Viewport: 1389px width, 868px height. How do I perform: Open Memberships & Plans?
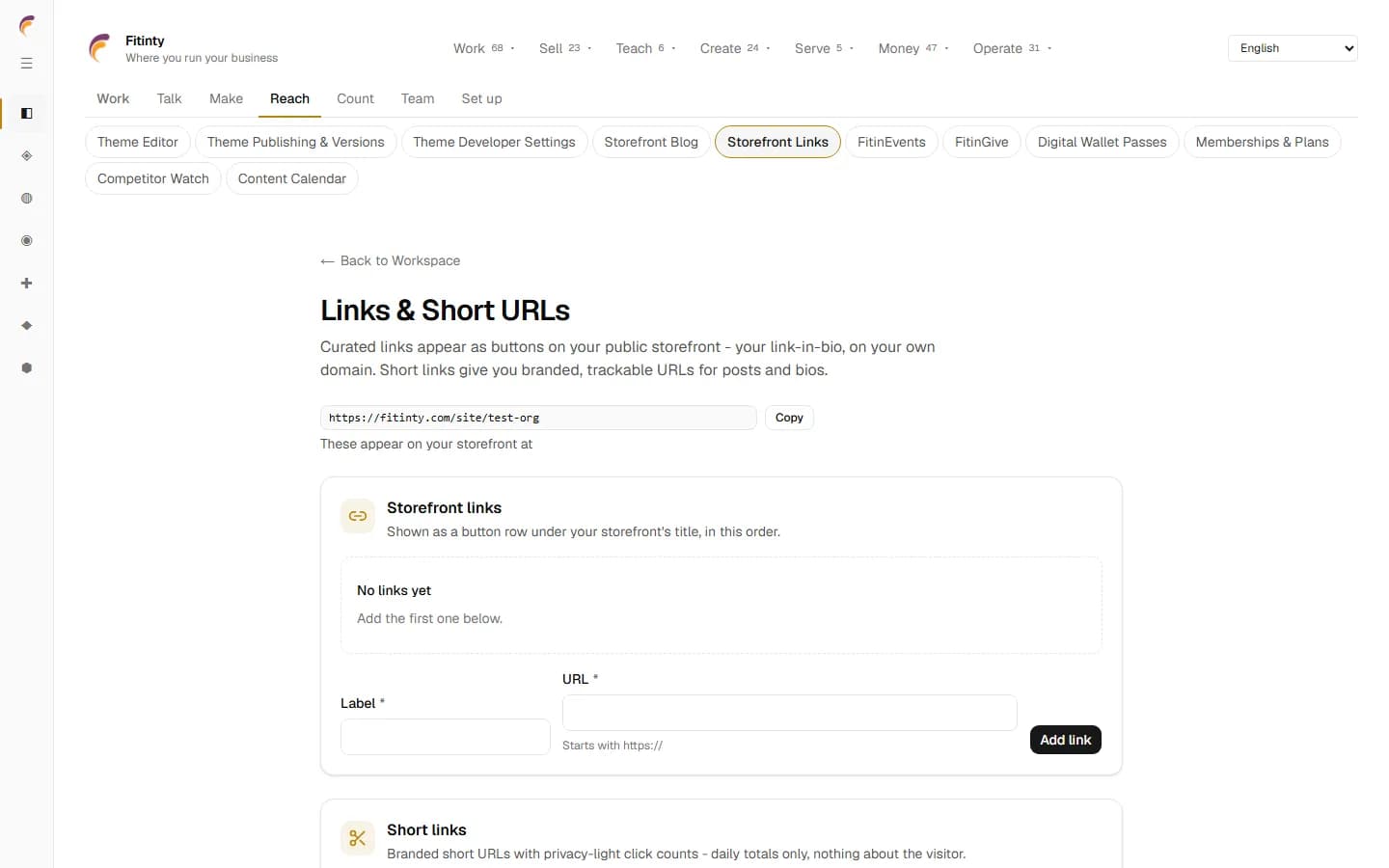point(1262,142)
